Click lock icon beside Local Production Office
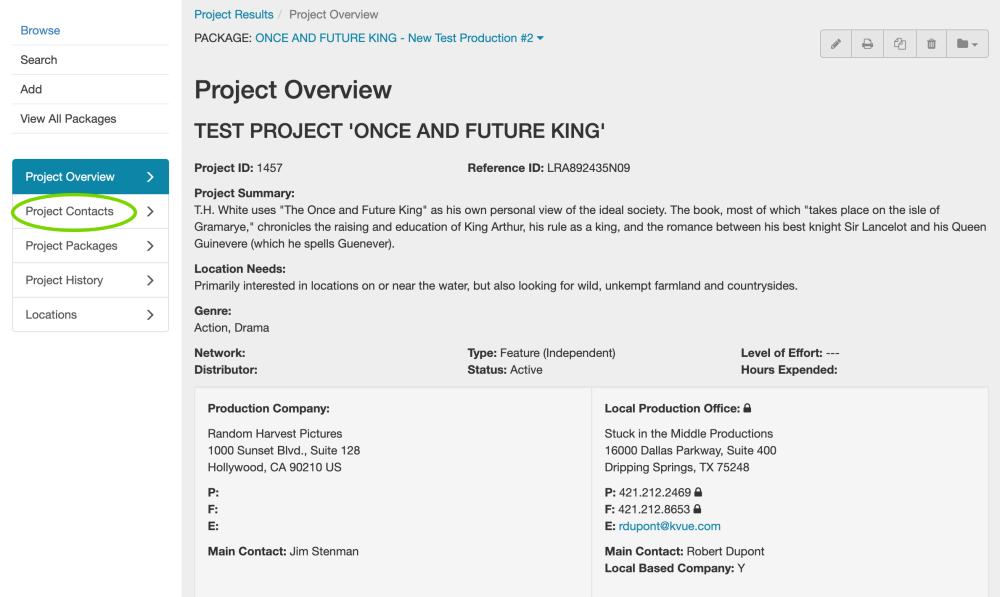This screenshot has width=1000, height=597. 747,409
